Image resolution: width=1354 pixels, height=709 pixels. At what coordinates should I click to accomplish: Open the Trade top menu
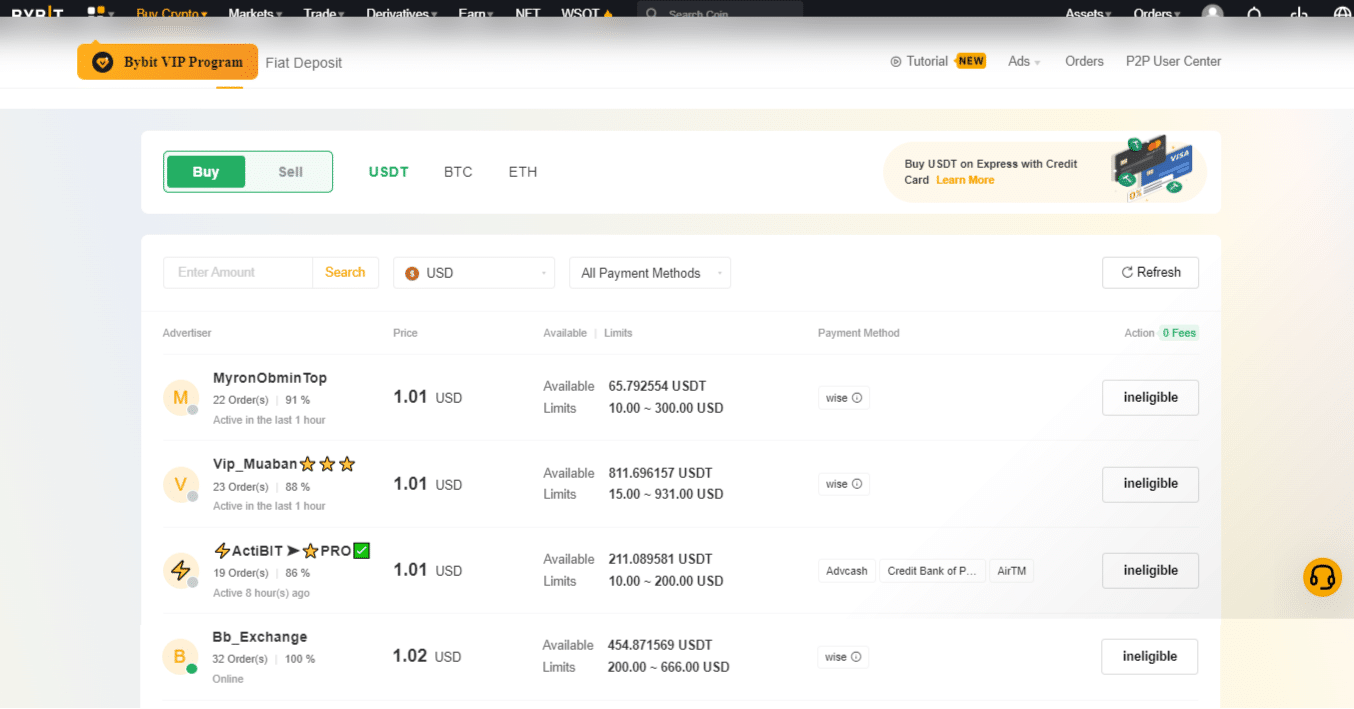(x=324, y=14)
